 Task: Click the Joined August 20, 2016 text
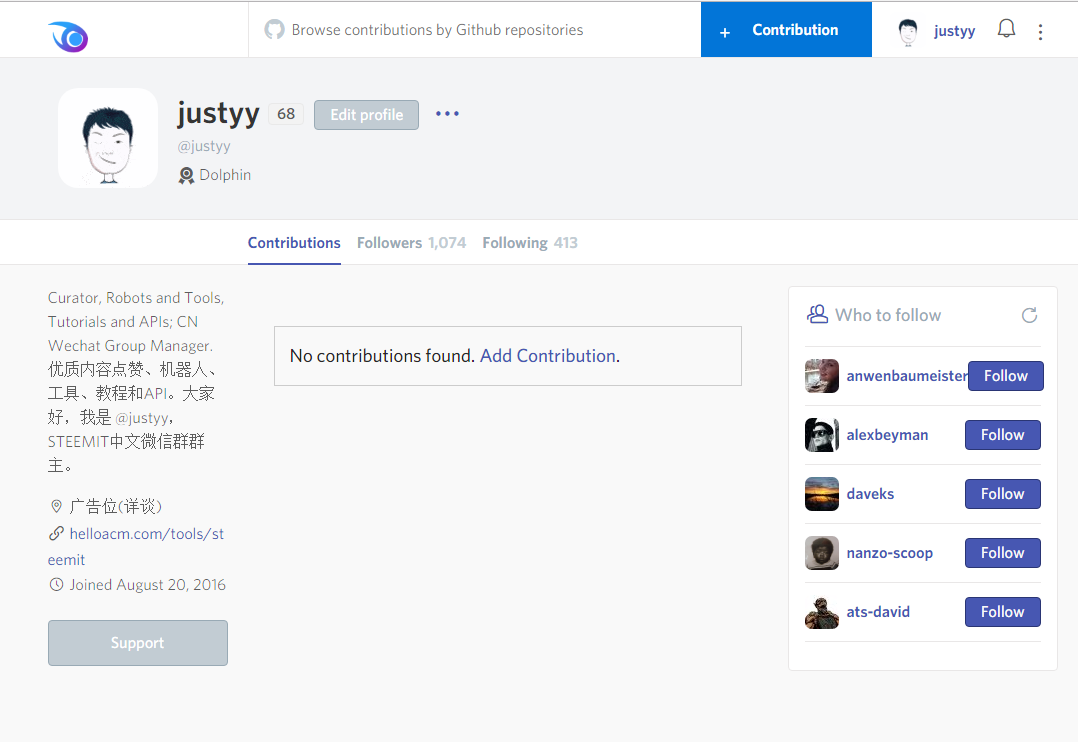point(147,585)
